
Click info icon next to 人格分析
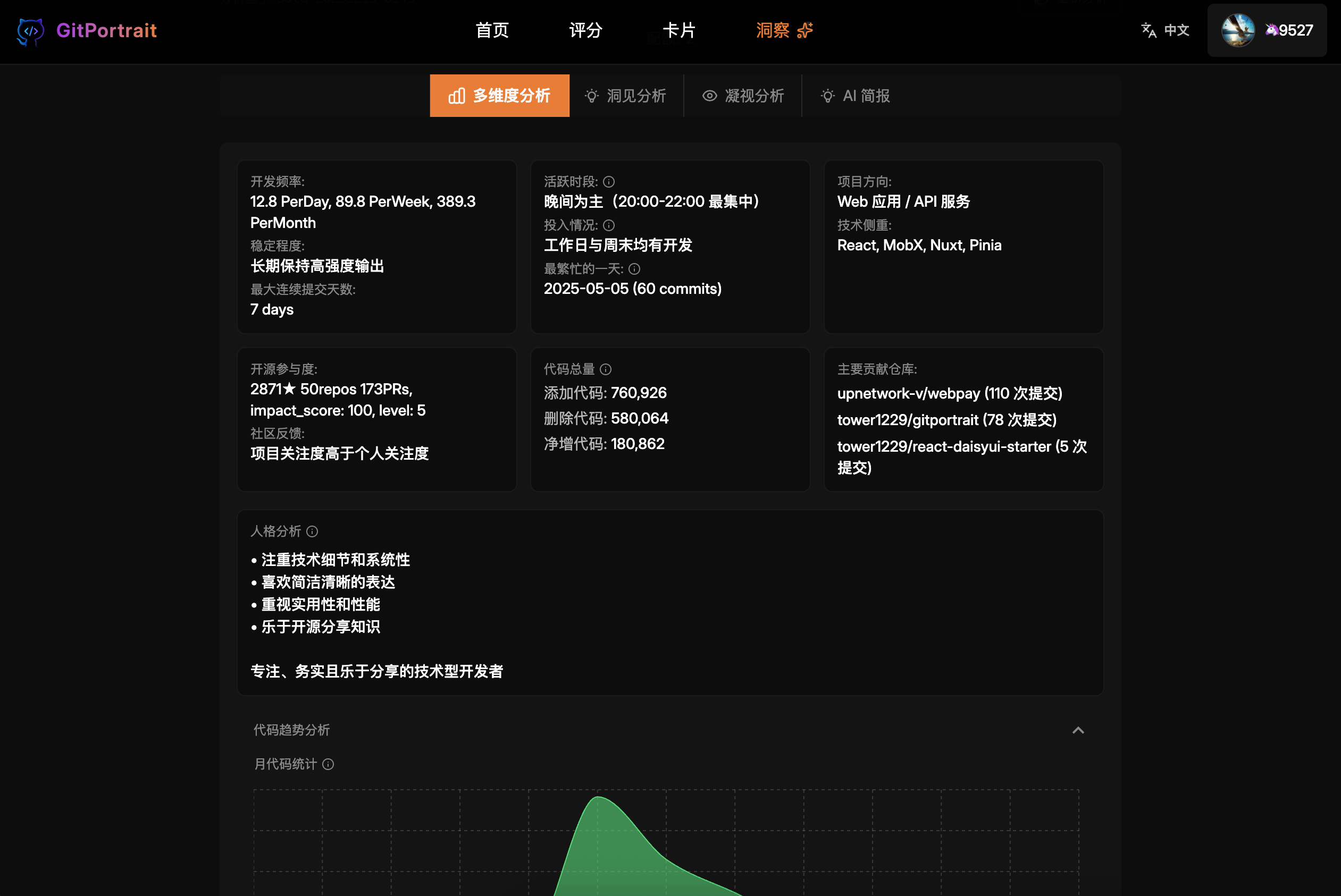coord(312,531)
